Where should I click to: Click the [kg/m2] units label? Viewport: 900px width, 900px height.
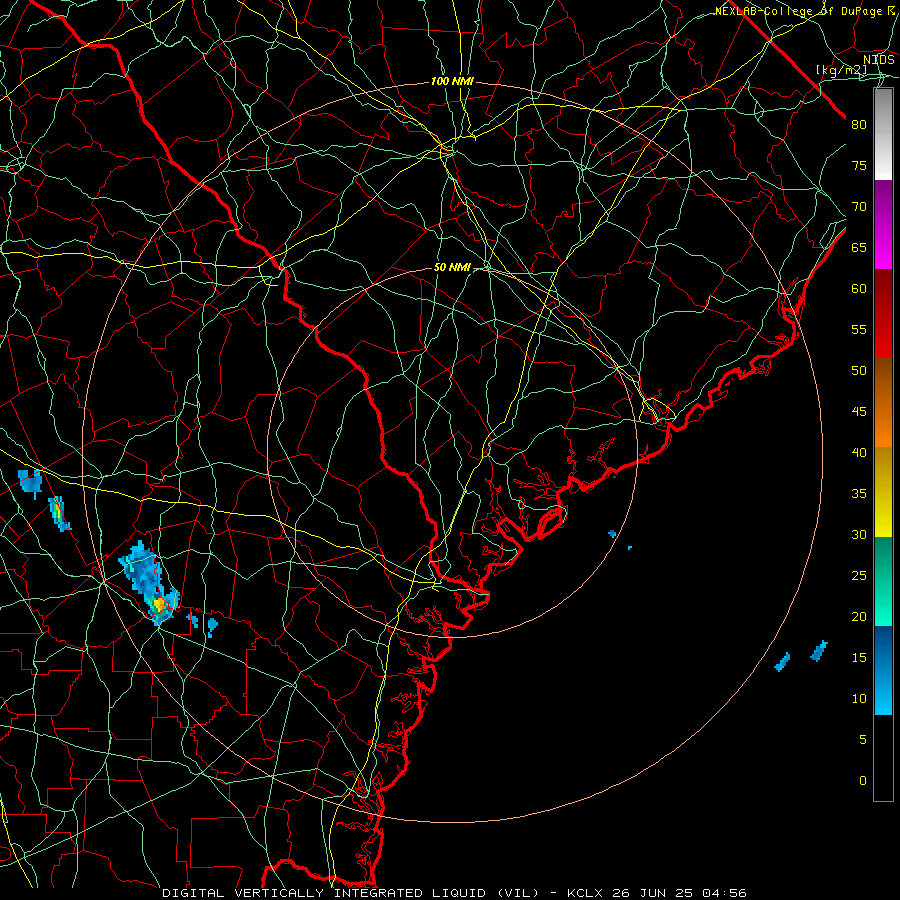pyautogui.click(x=841, y=70)
